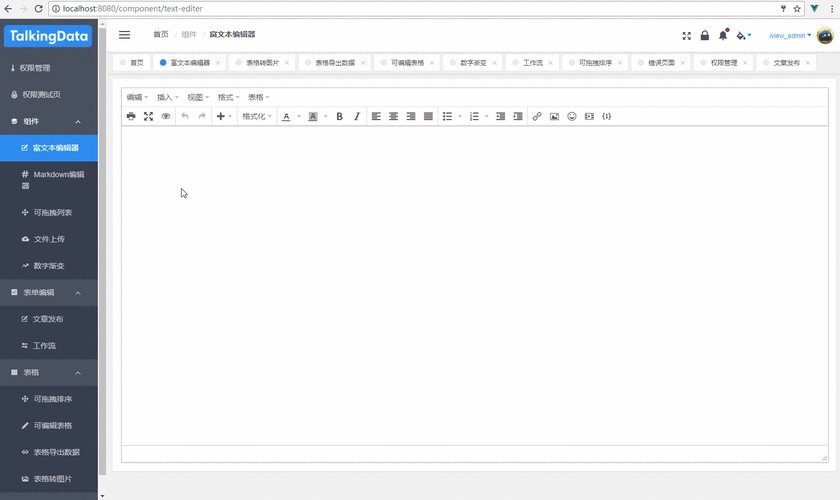Screen dimensions: 840x500
Task: Open 权限测试页 in sidebar
Action: tap(49, 94)
